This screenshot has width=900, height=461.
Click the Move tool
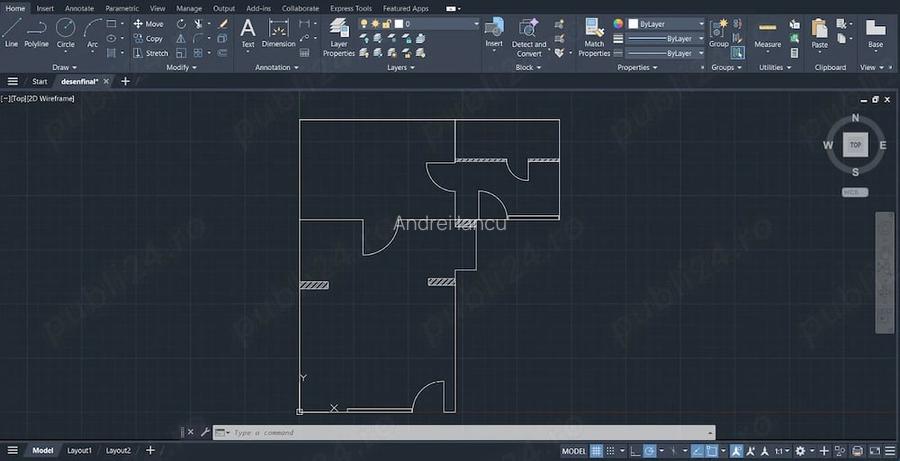tap(148, 24)
